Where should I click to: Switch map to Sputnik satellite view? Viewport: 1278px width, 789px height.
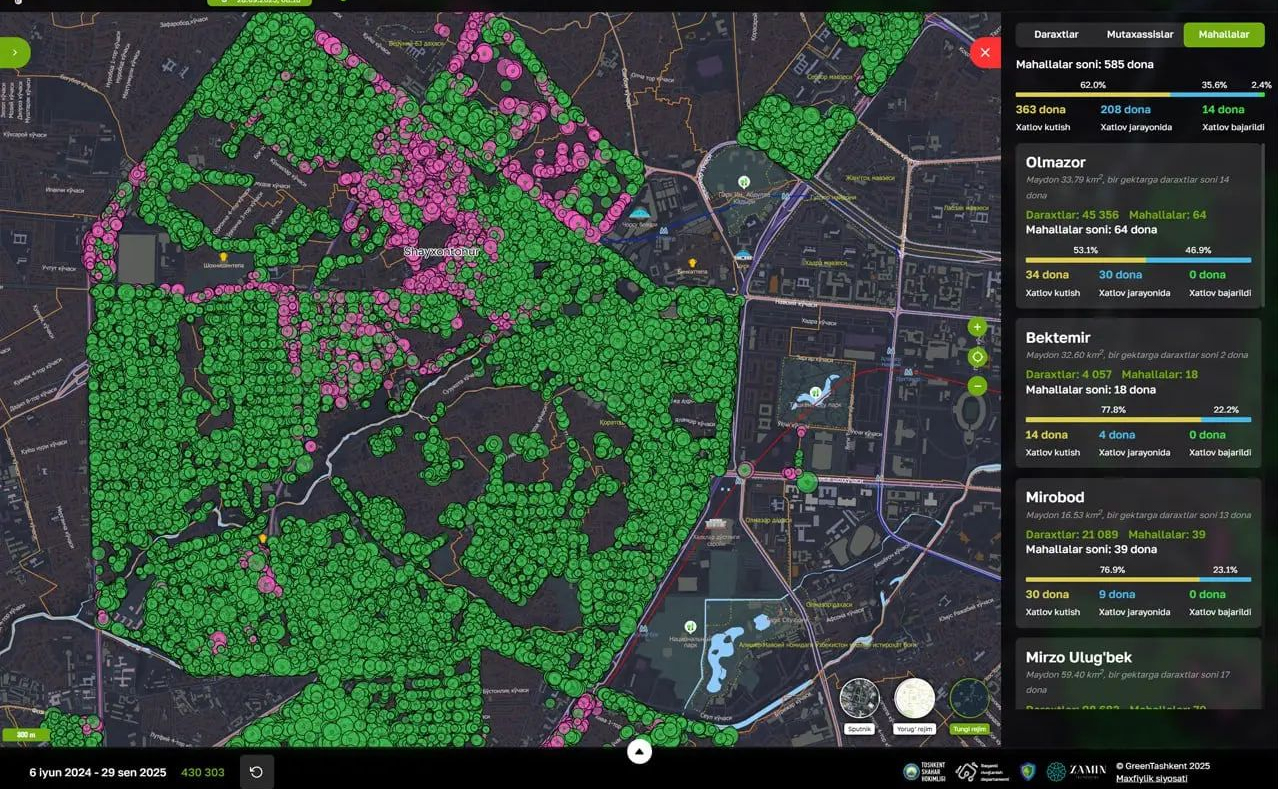click(x=860, y=699)
